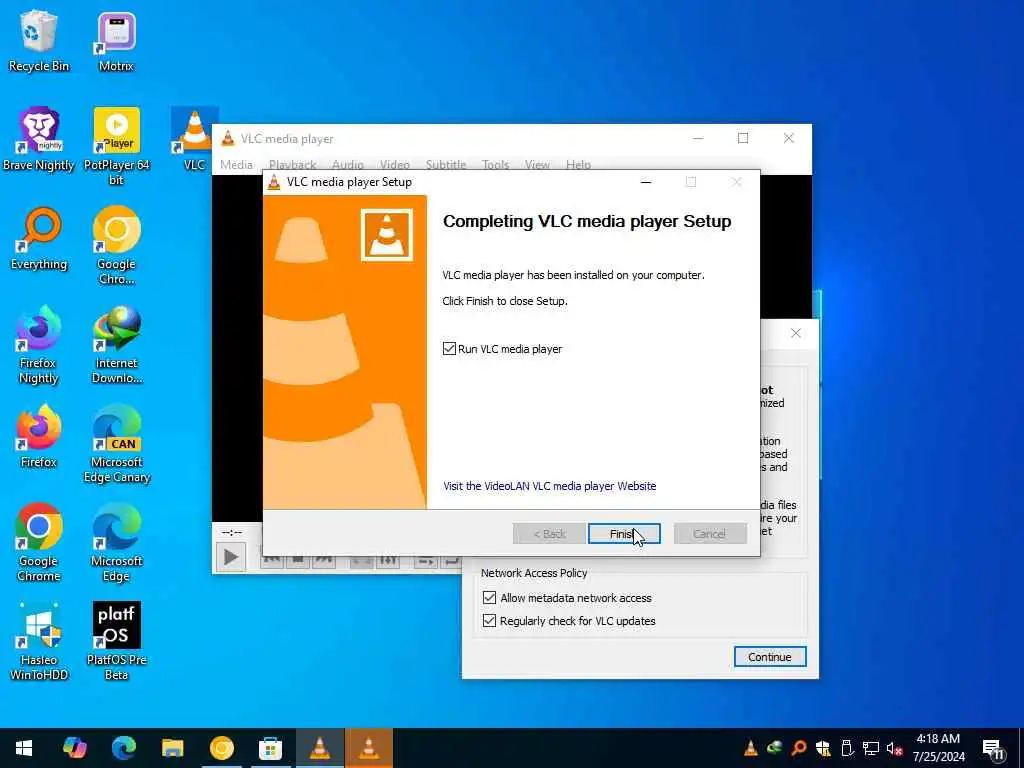The height and width of the screenshot is (768, 1024).
Task: Toggle Allow metadata network access checkbox
Action: tap(489, 598)
